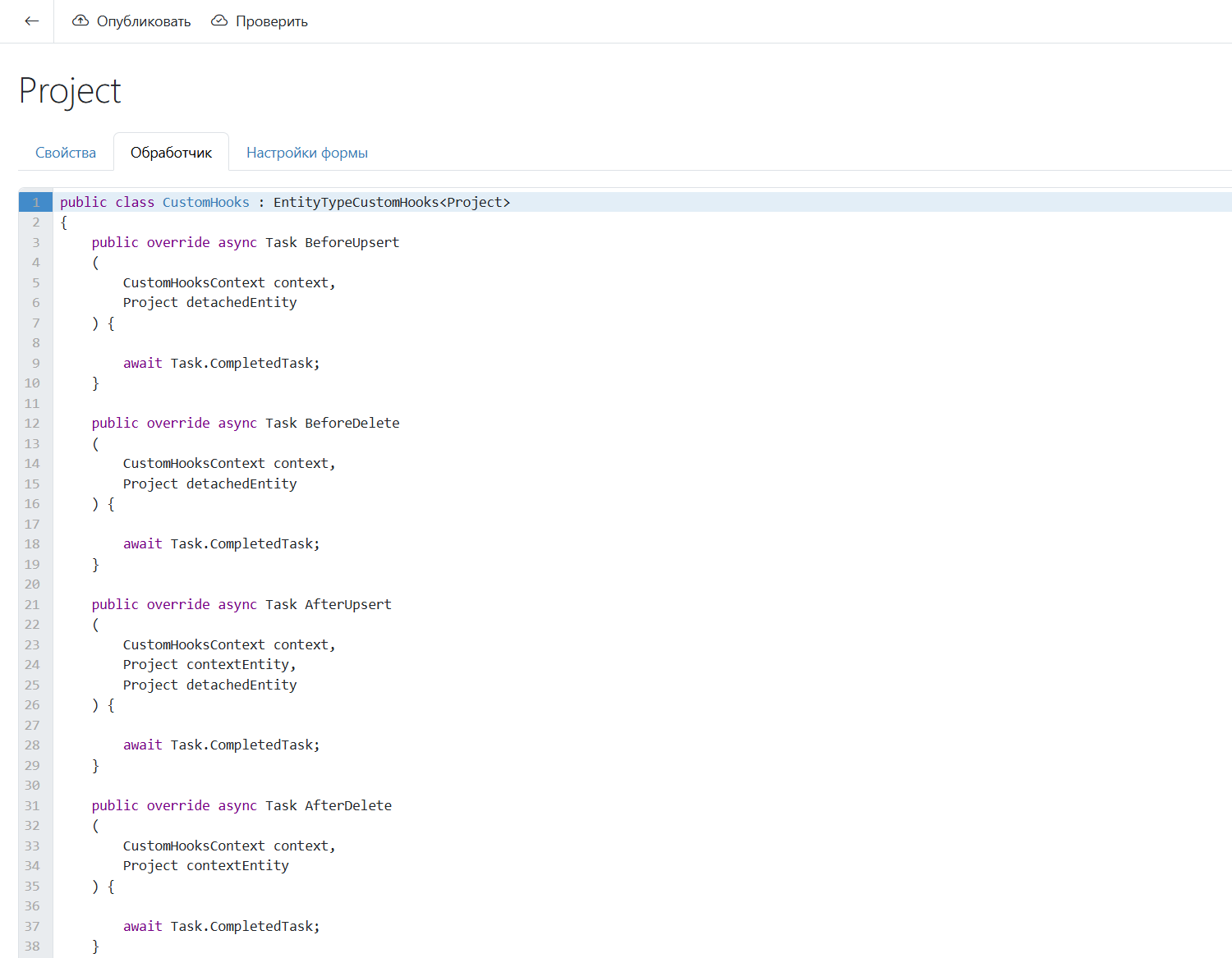
Task: Click line number 31 in gutter
Action: [x=33, y=806]
